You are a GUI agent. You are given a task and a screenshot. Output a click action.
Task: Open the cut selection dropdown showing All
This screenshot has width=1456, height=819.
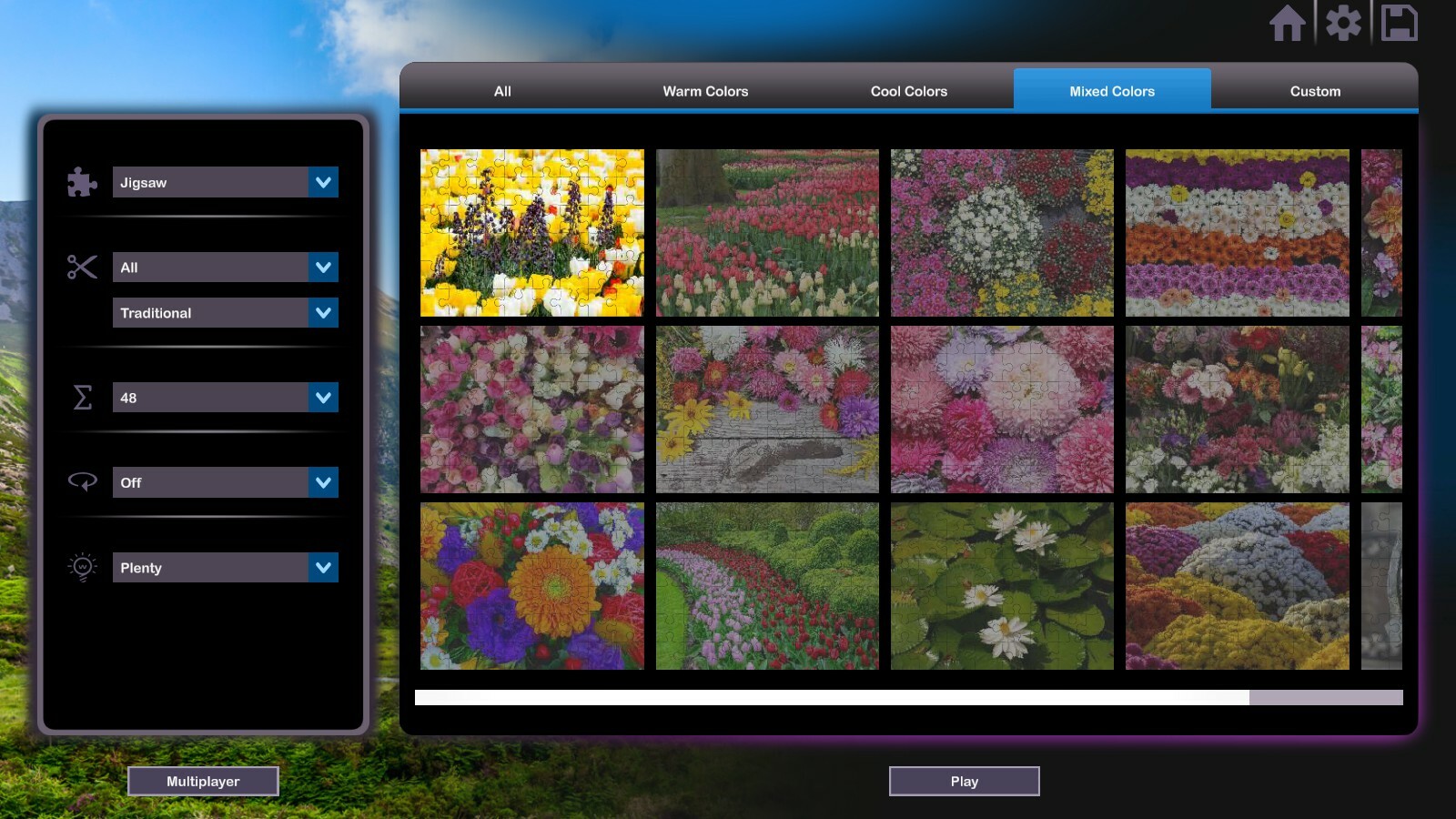[225, 267]
